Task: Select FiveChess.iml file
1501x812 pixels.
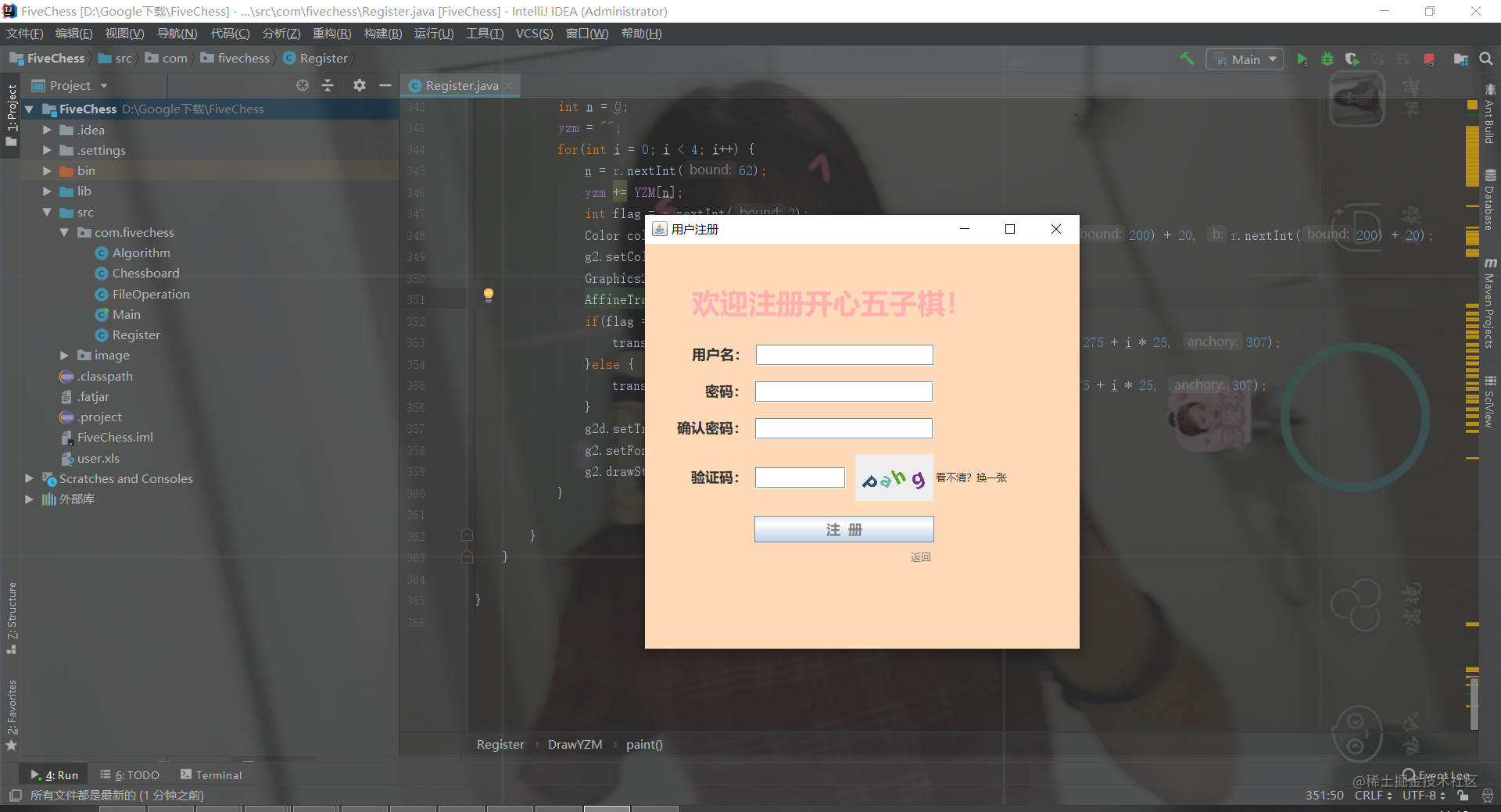Action: [x=114, y=437]
